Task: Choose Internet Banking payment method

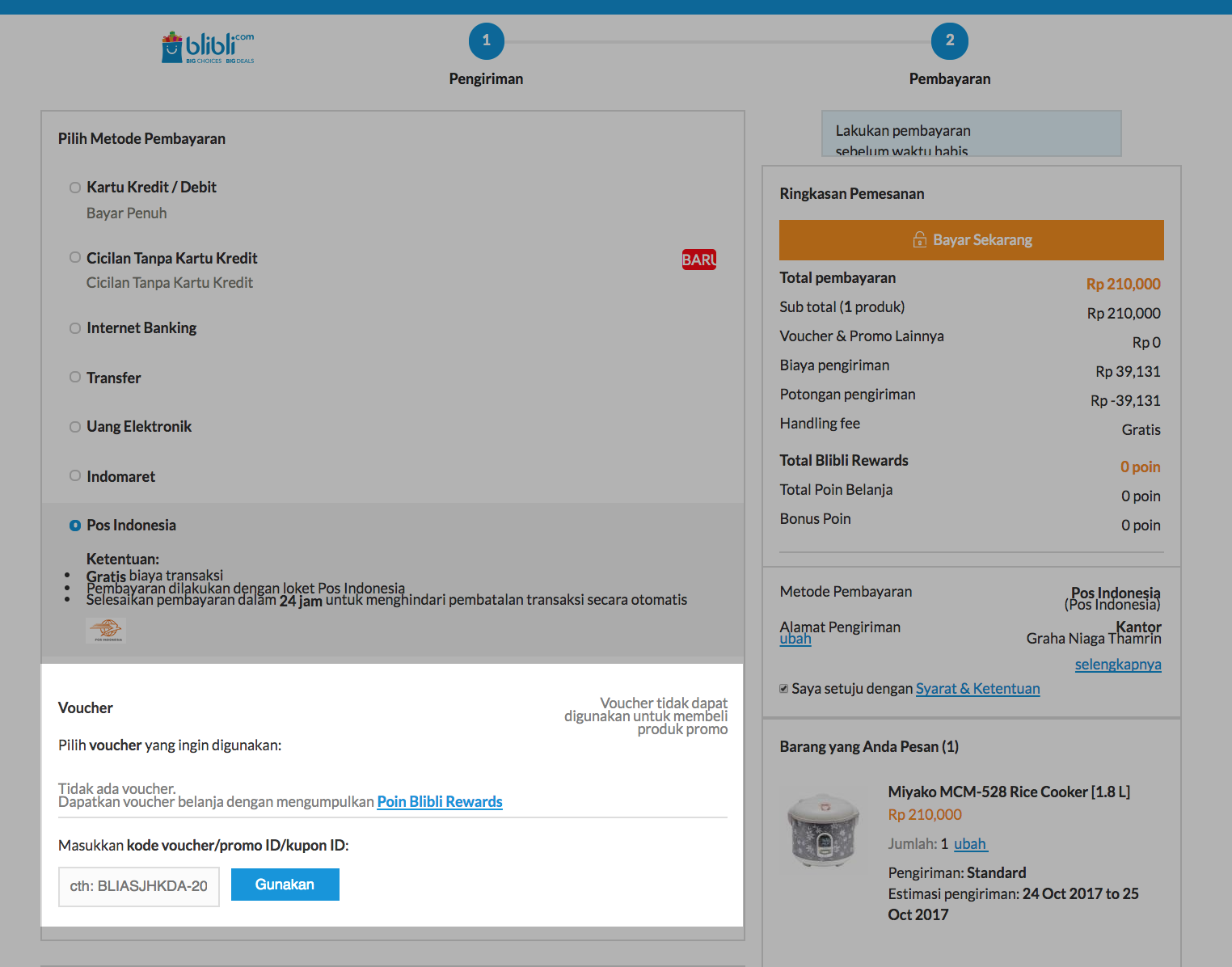Action: 75,328
